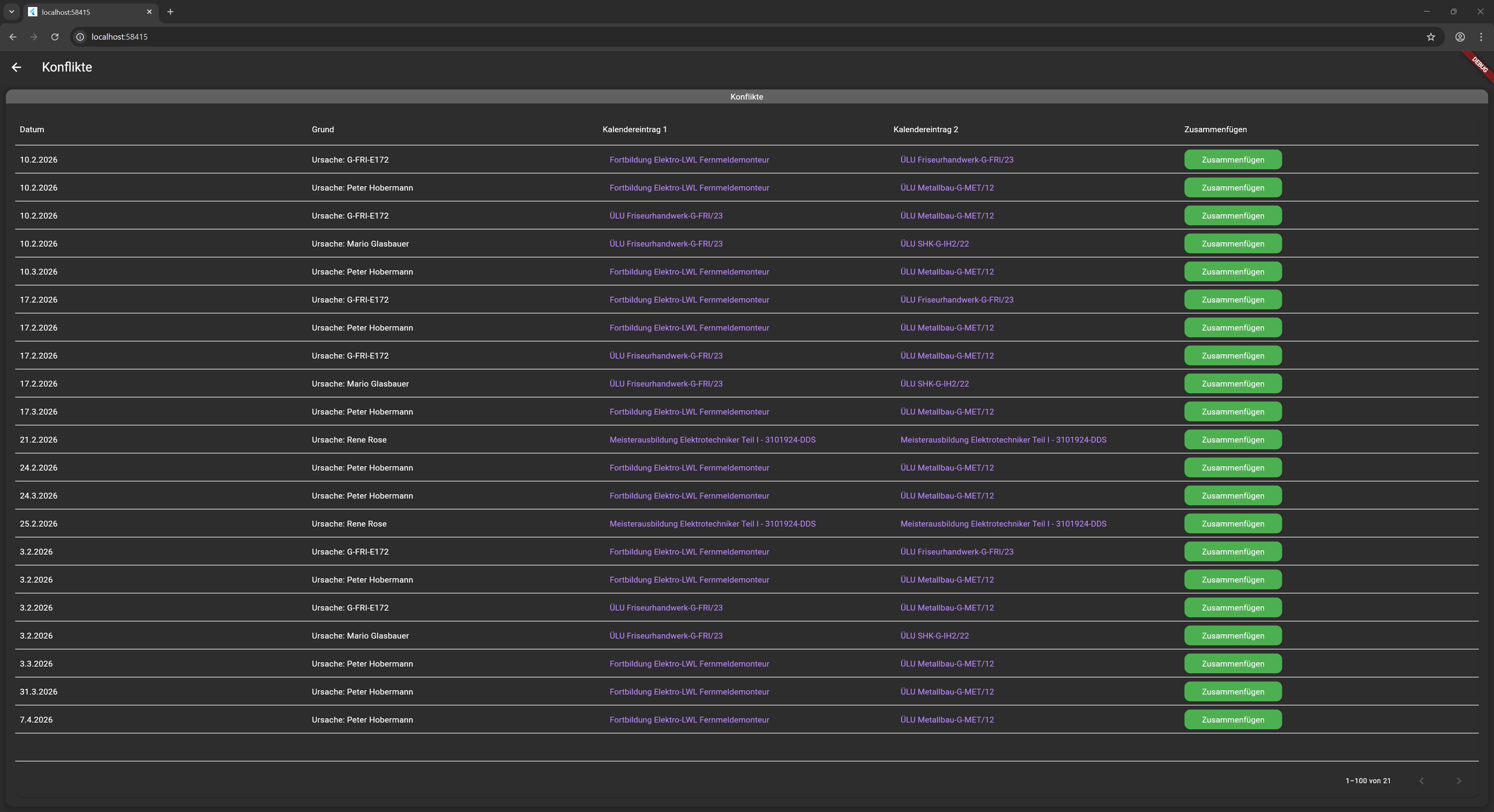This screenshot has width=1494, height=812.
Task: Open the tab search dropdown arrow
Action: point(11,12)
